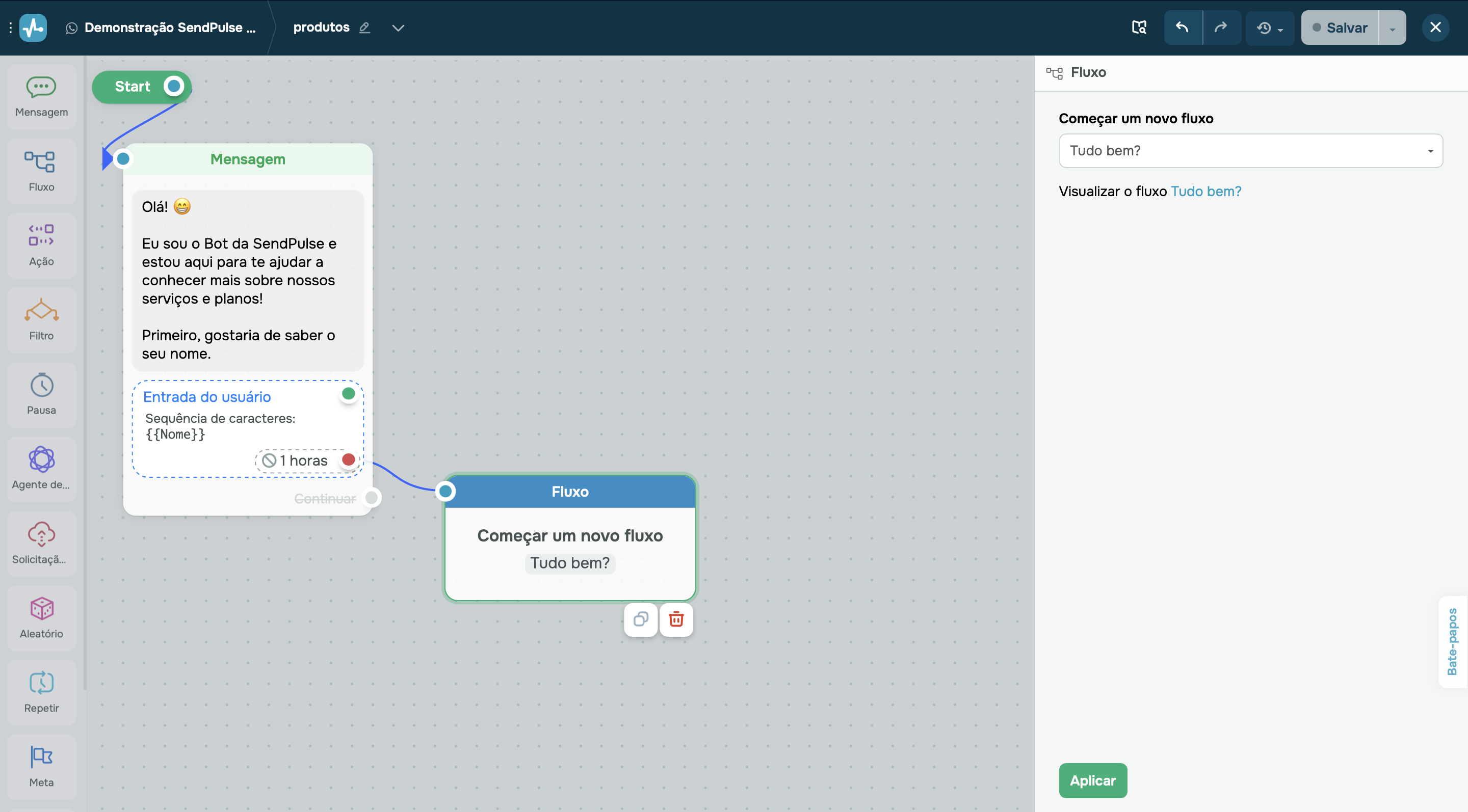Click green connector dot of Entrada do usuário
This screenshot has width=1468, height=812.
[x=348, y=393]
